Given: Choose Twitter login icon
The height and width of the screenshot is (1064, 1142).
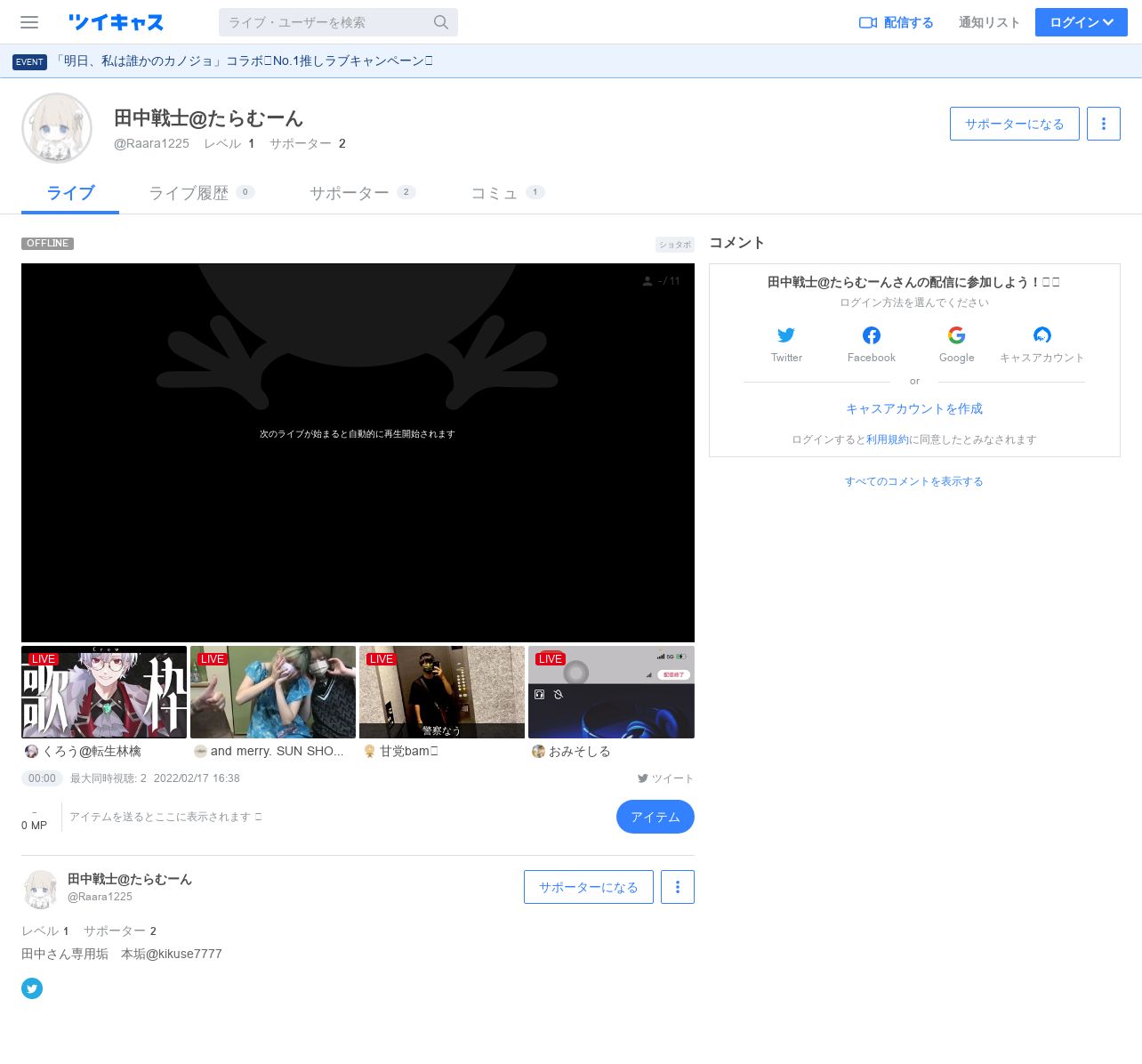Looking at the screenshot, I should [x=786, y=335].
